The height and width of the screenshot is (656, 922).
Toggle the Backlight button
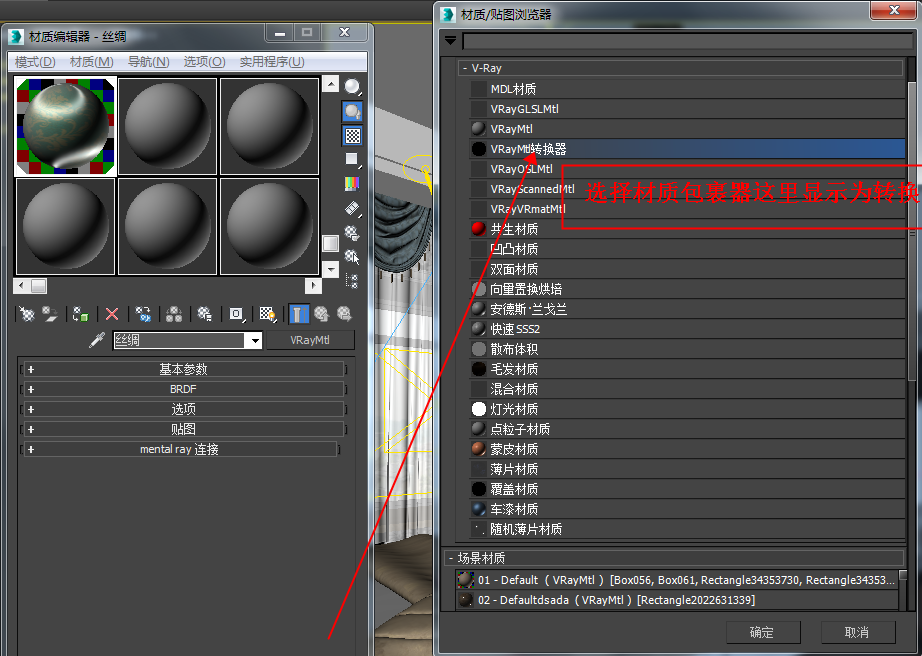tap(352, 111)
